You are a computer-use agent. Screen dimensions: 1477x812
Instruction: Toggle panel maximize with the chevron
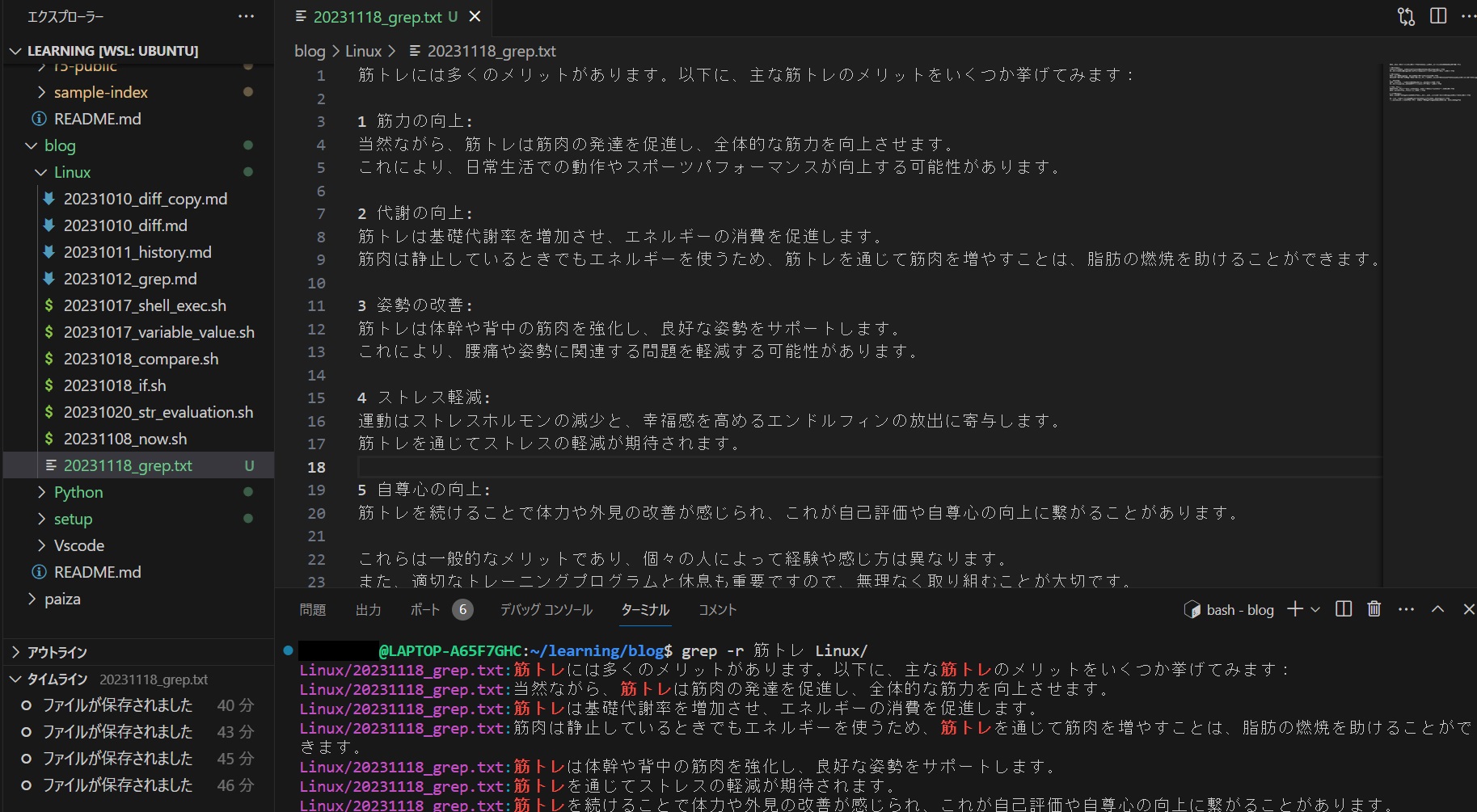[x=1437, y=609]
